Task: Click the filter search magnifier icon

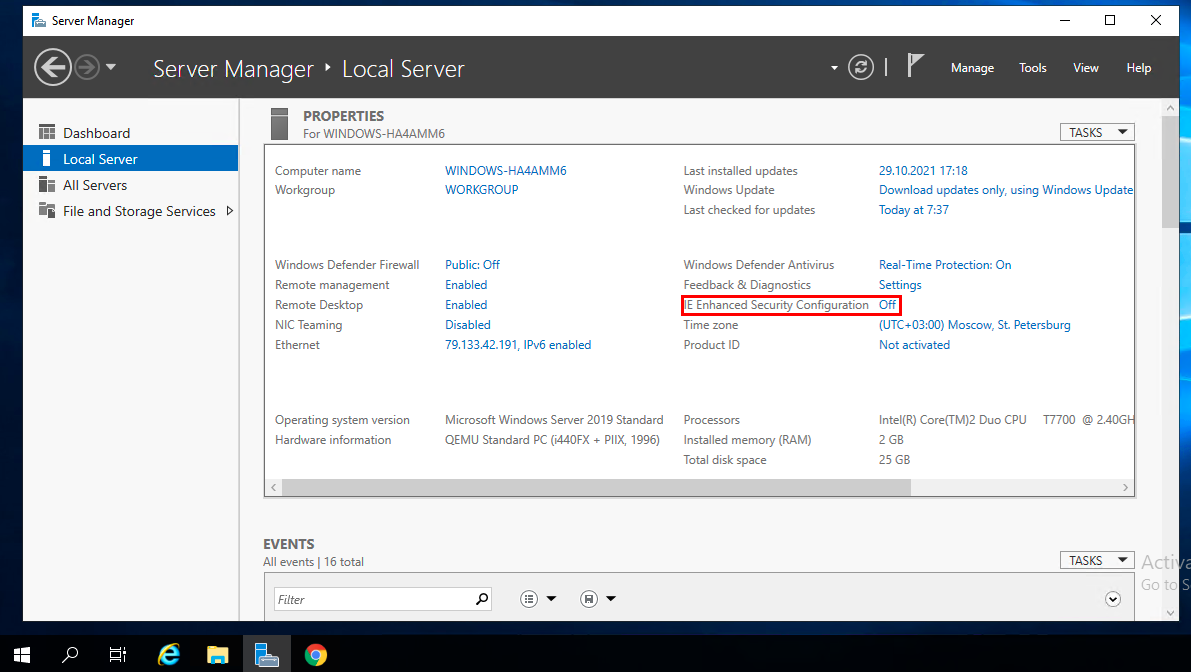Action: pyautogui.click(x=482, y=599)
